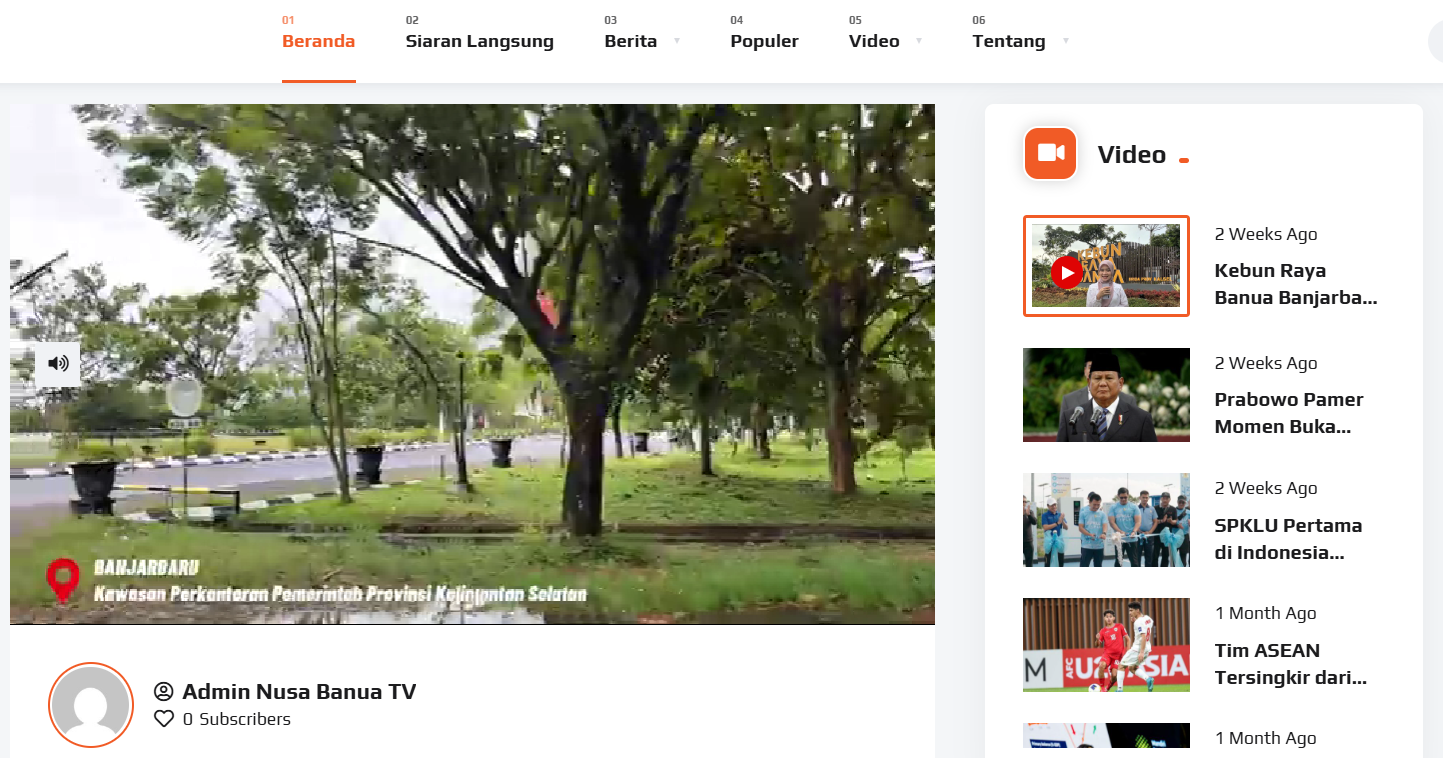
Task: Open the Kebun Raya Banua Banjarbaru video title
Action: coord(1296,284)
